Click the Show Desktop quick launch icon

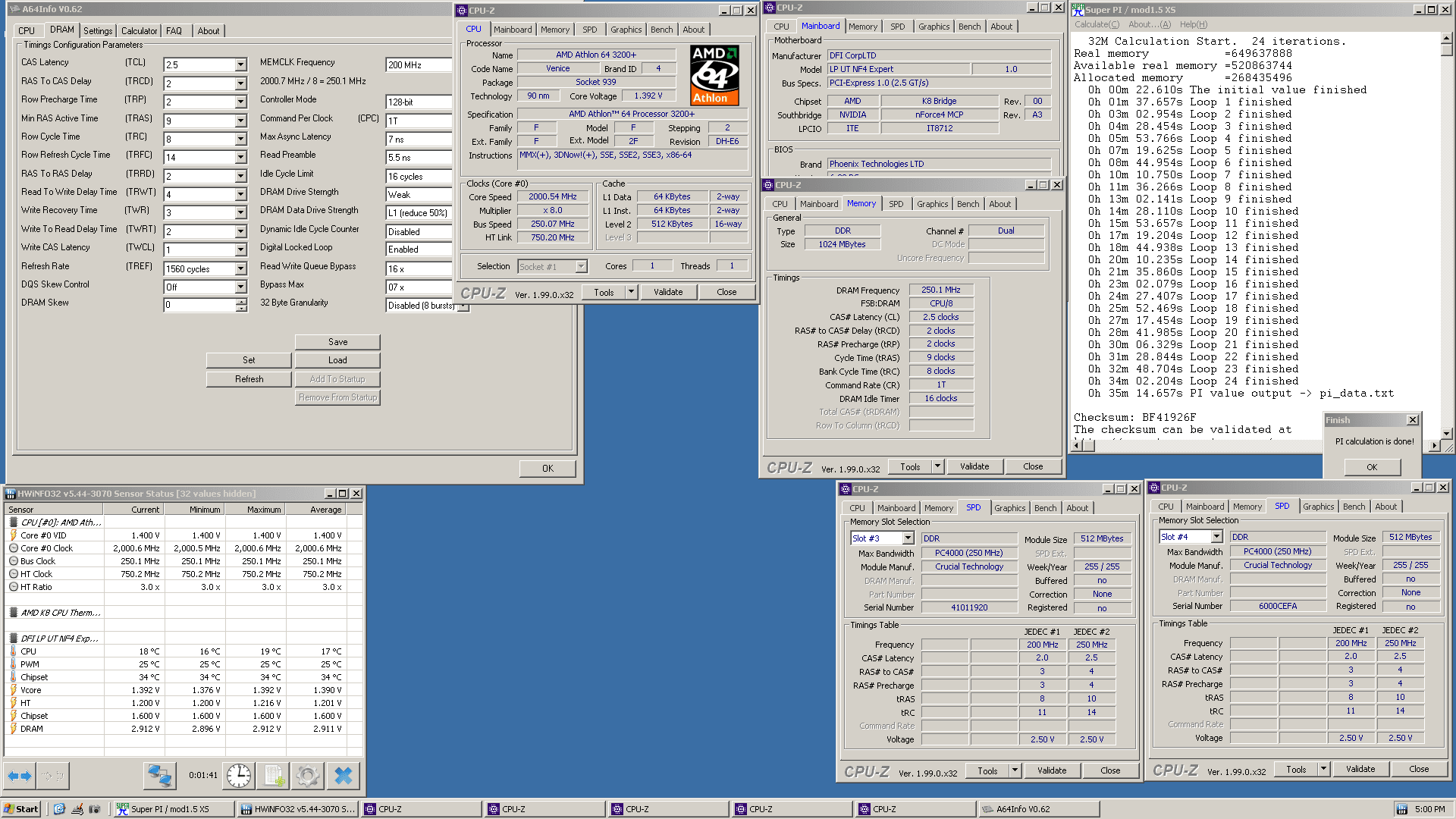pyautogui.click(x=59, y=809)
